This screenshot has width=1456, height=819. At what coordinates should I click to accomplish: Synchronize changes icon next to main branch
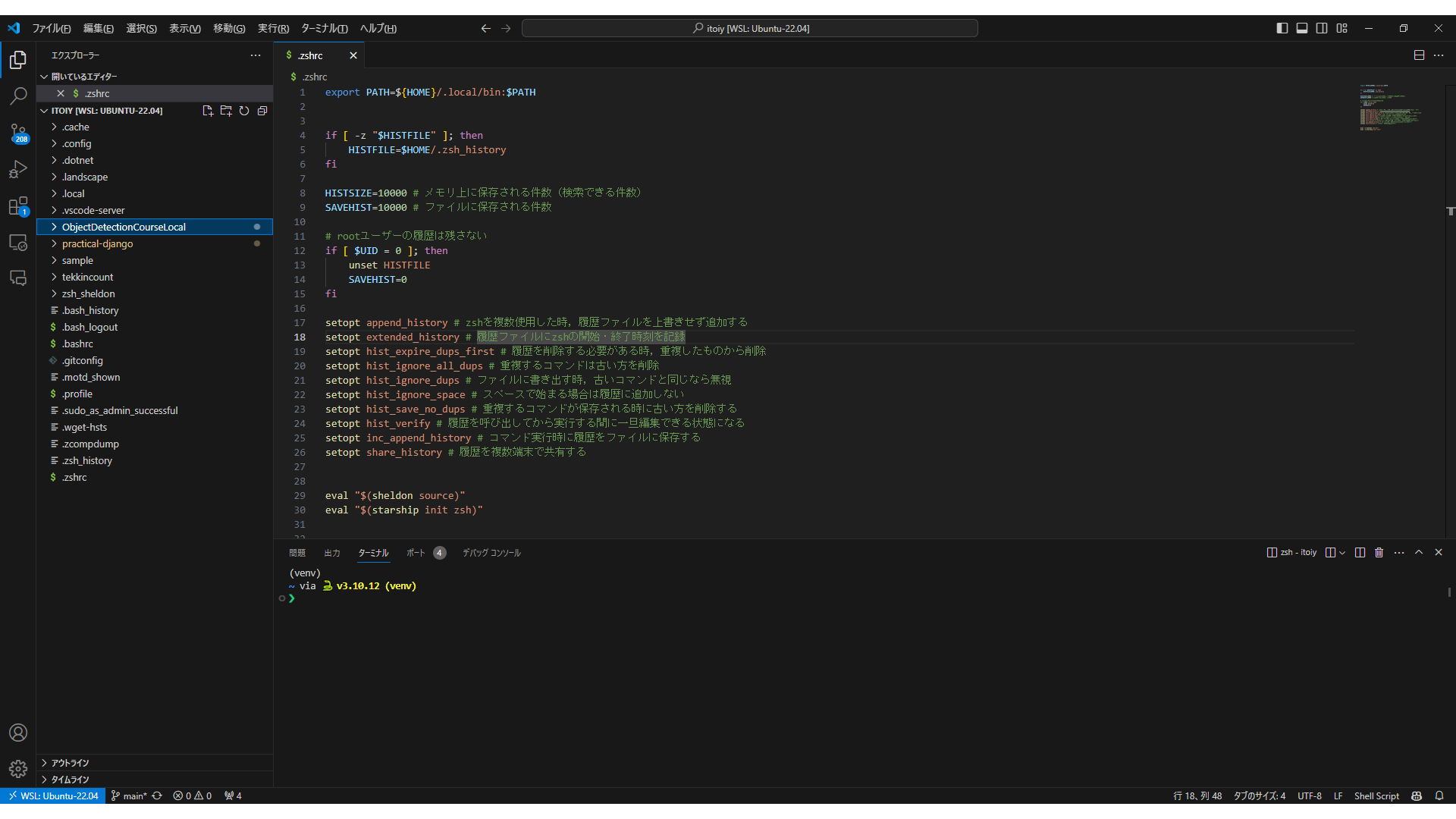157,796
